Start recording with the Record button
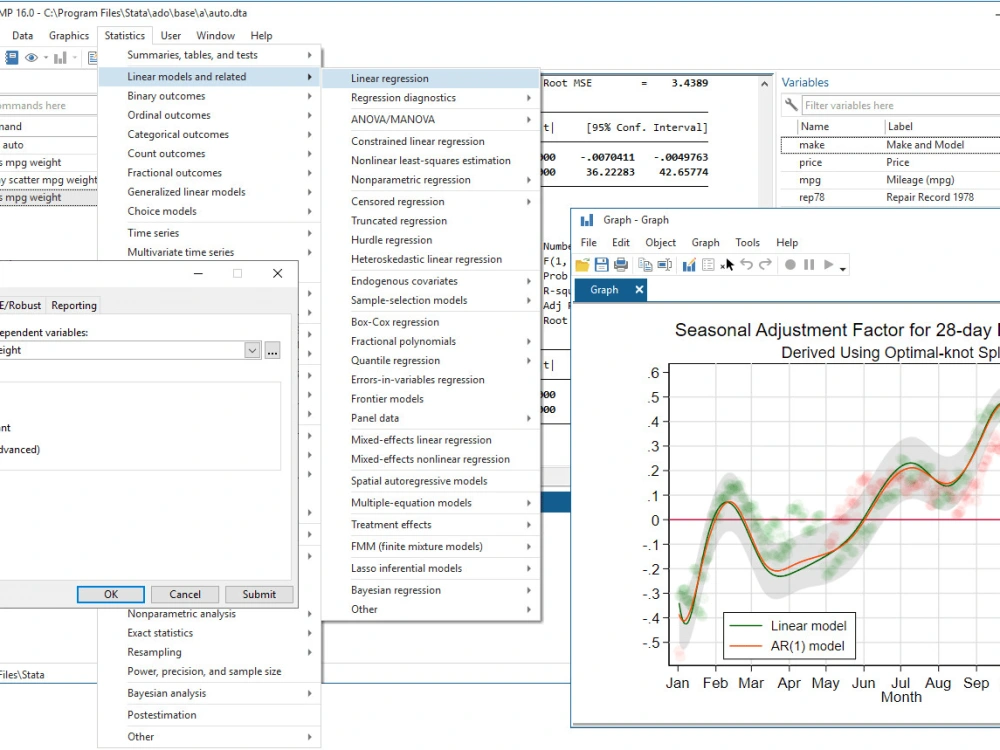1000x750 pixels. click(x=790, y=265)
